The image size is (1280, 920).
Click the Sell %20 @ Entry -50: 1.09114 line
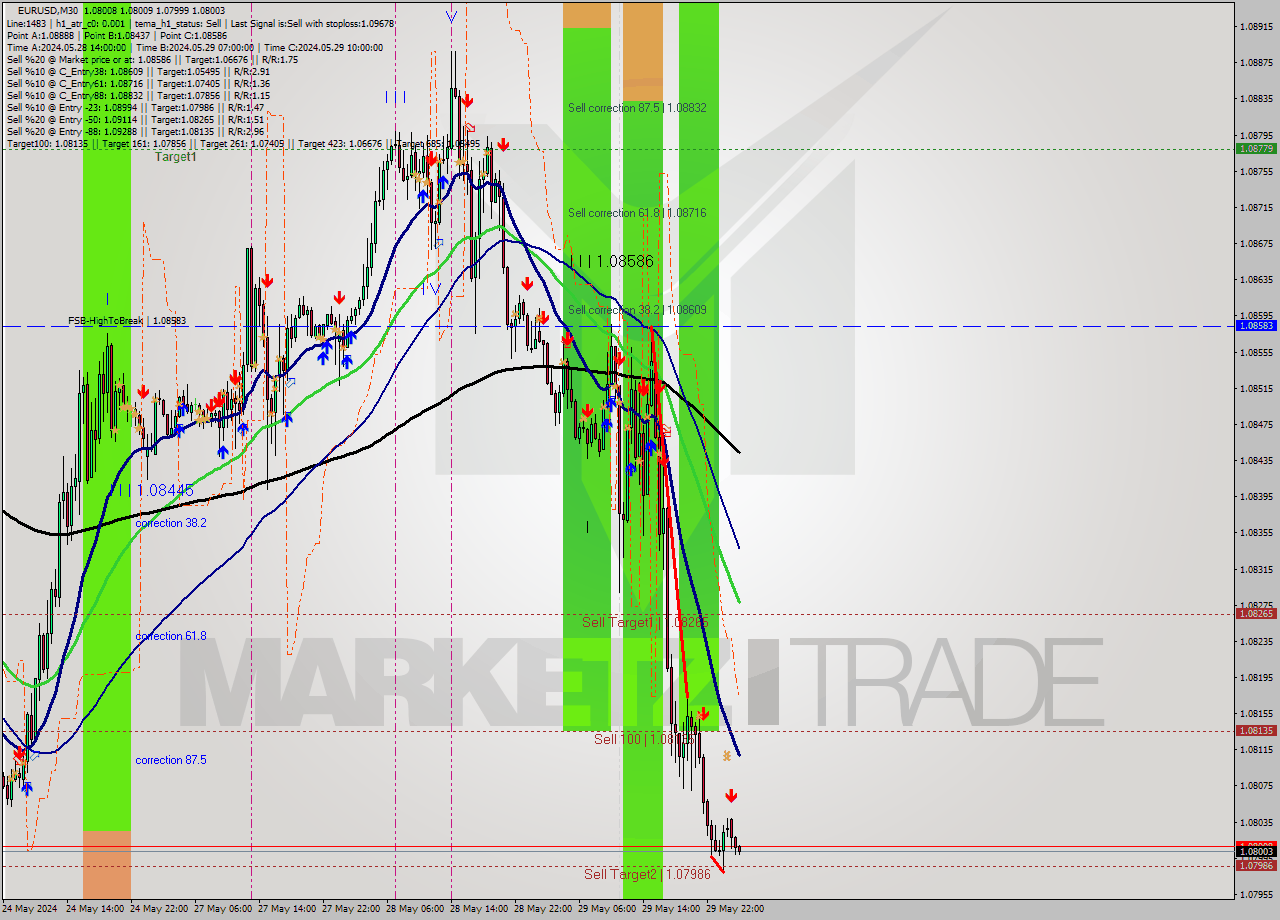click(135, 119)
